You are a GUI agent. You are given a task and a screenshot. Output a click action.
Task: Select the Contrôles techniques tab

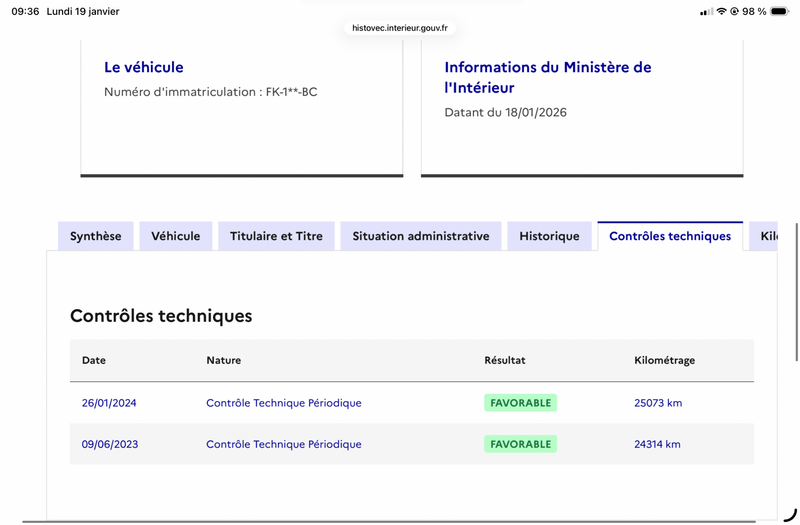(x=669, y=236)
